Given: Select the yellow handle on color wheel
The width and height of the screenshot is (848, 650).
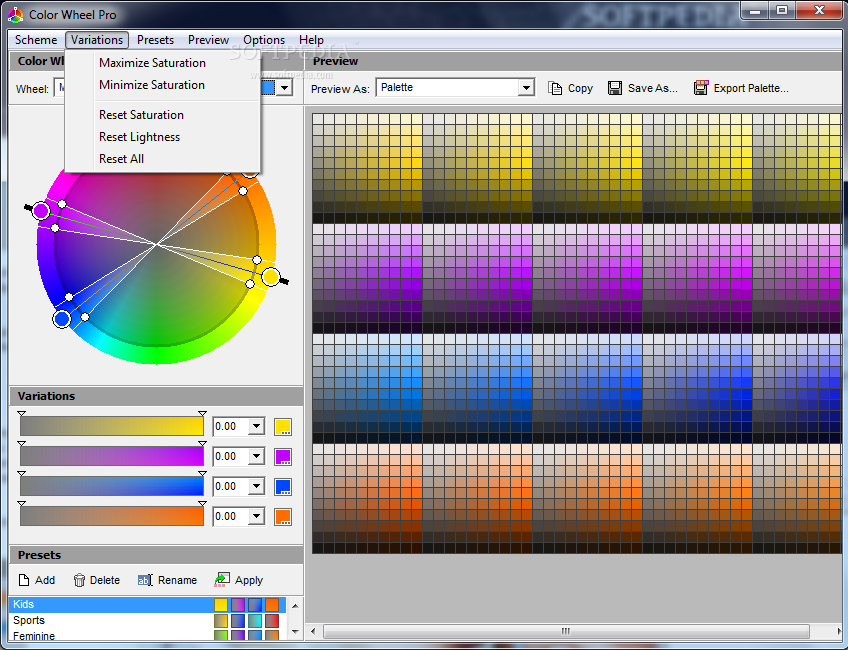Looking at the screenshot, I should point(271,277).
